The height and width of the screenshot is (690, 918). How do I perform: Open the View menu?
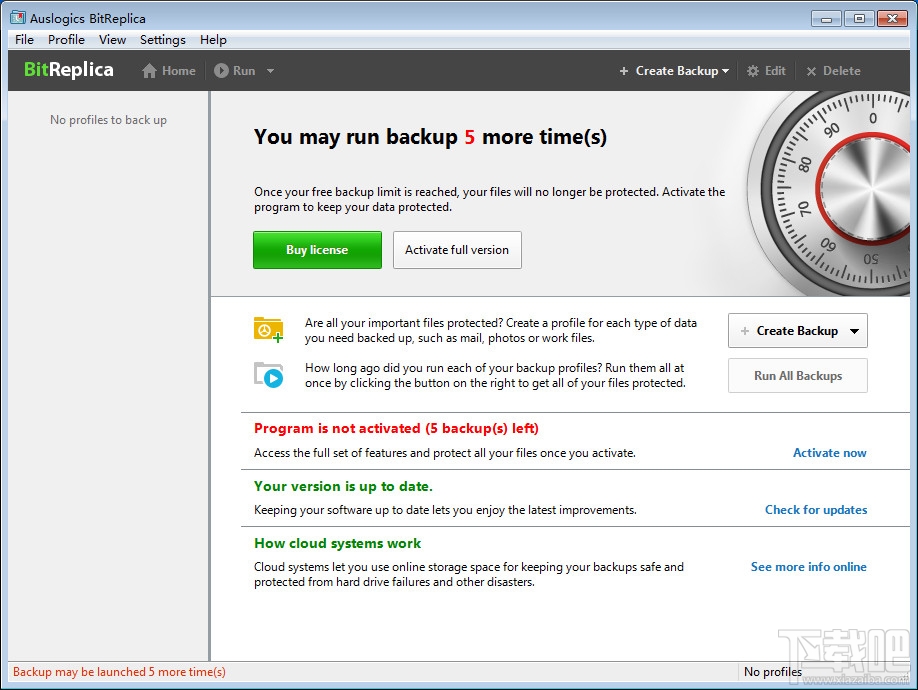pos(112,39)
